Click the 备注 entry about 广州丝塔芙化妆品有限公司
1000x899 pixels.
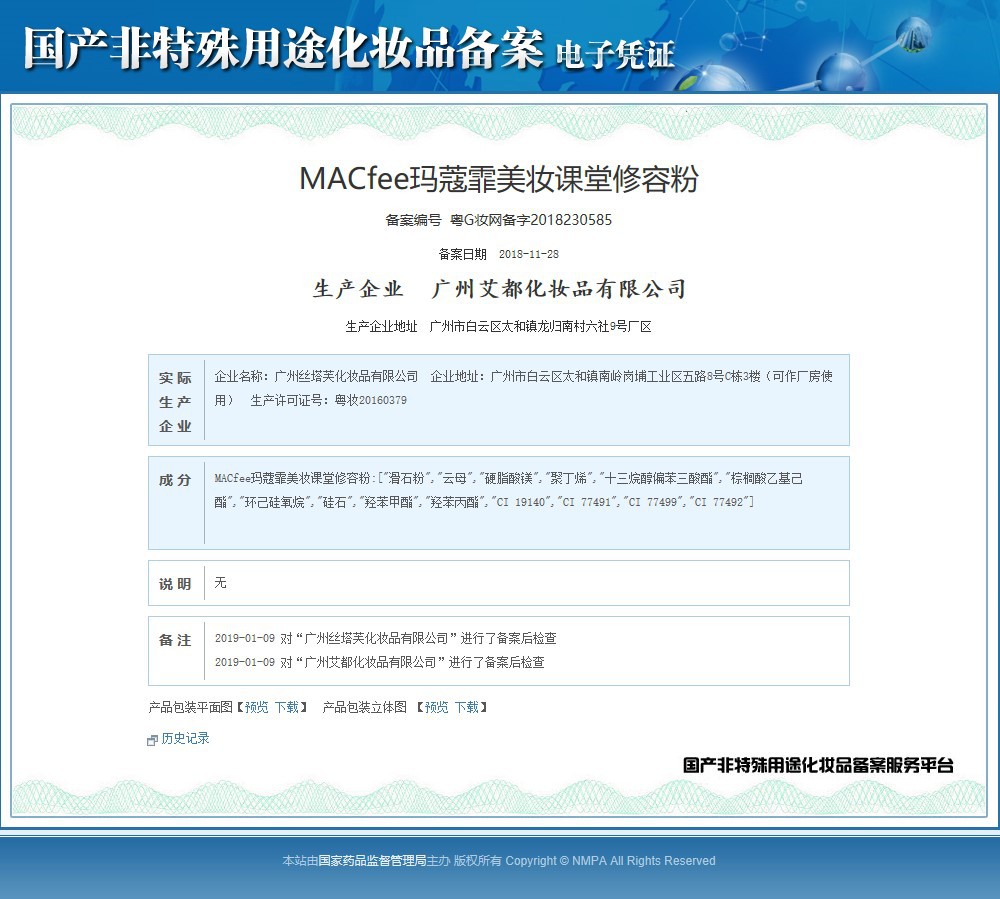point(386,638)
